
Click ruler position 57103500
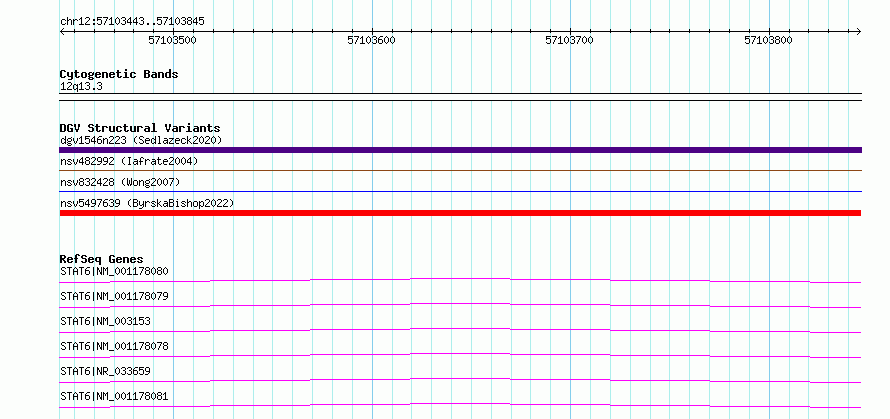(x=172, y=40)
